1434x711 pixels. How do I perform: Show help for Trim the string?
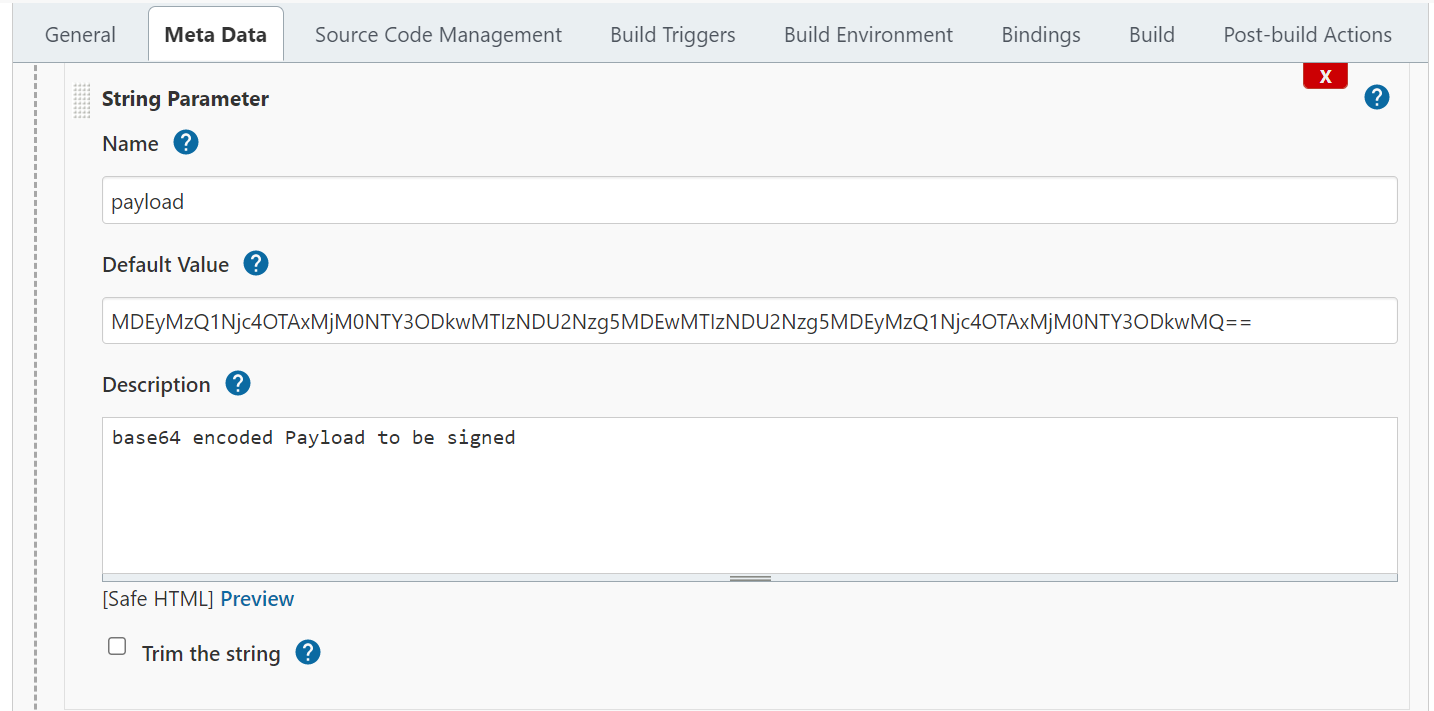308,653
